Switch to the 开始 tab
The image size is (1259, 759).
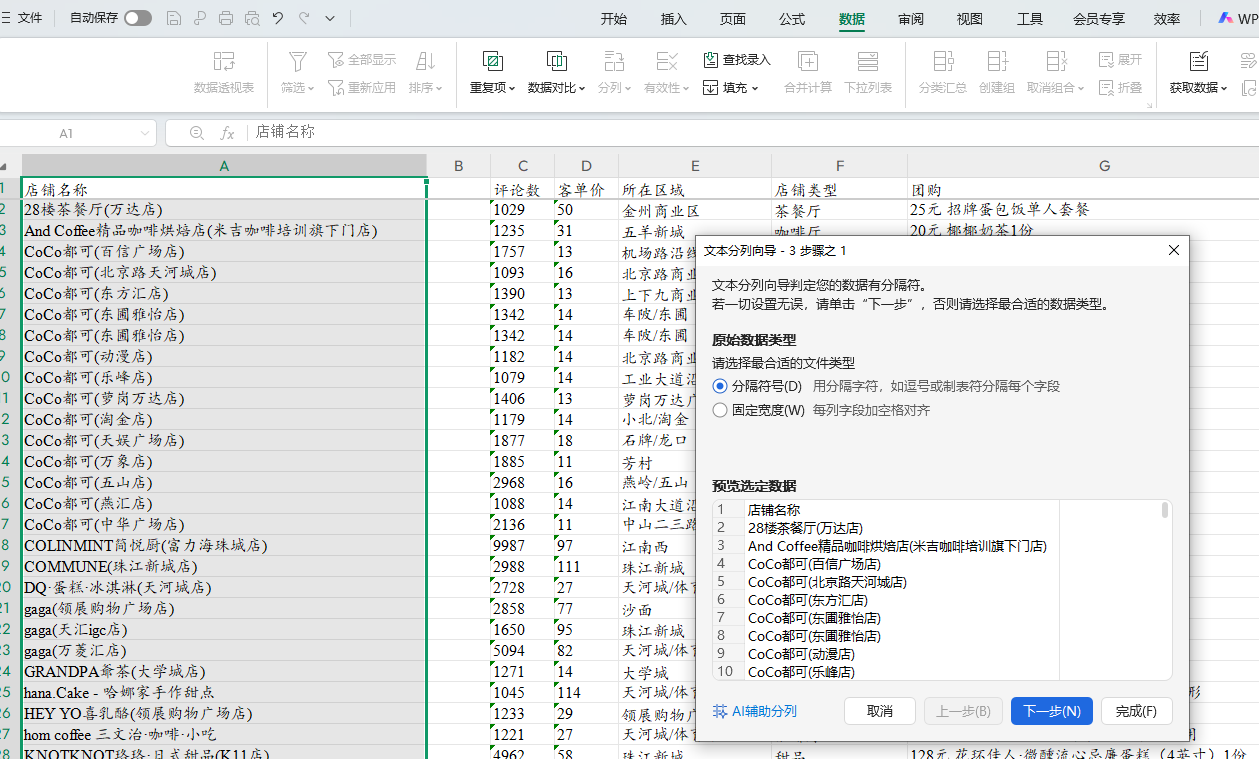point(614,19)
